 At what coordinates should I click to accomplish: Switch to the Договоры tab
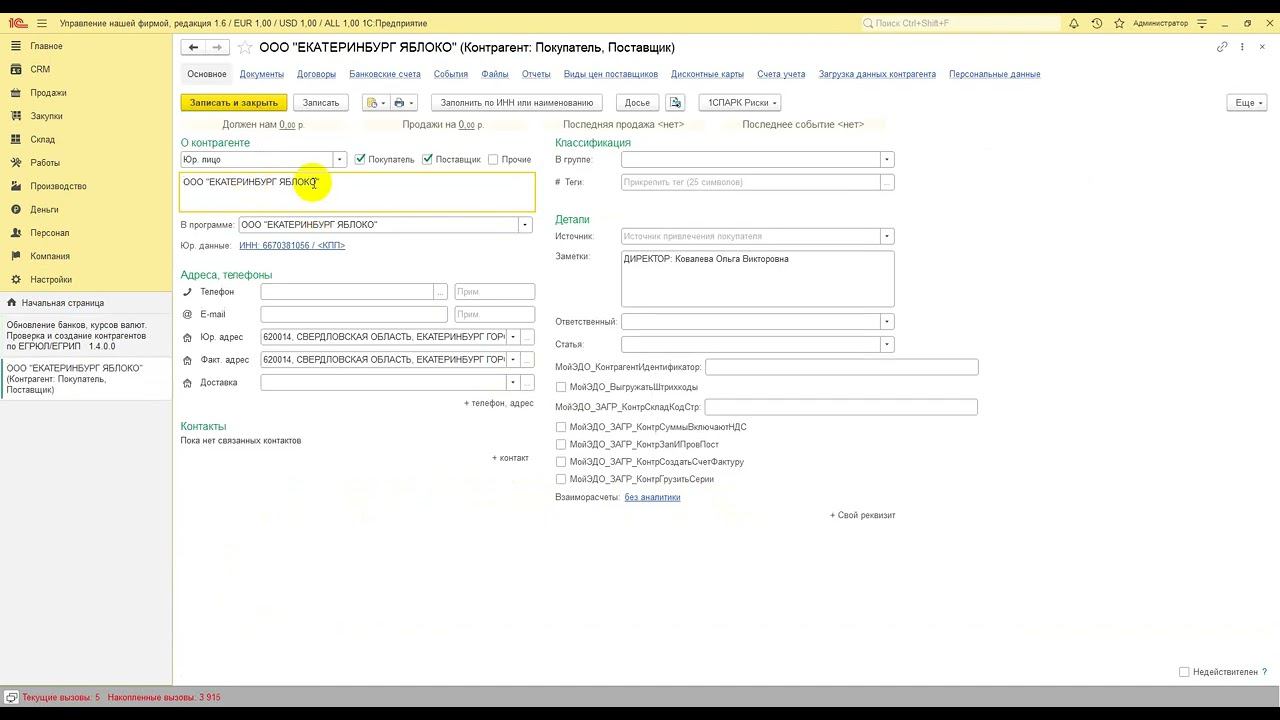click(316, 74)
